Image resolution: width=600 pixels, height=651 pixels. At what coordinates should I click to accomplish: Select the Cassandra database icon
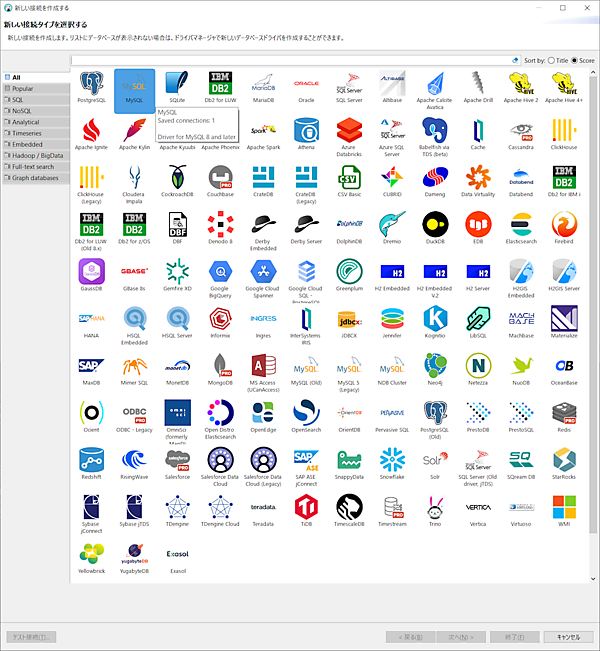(521, 132)
